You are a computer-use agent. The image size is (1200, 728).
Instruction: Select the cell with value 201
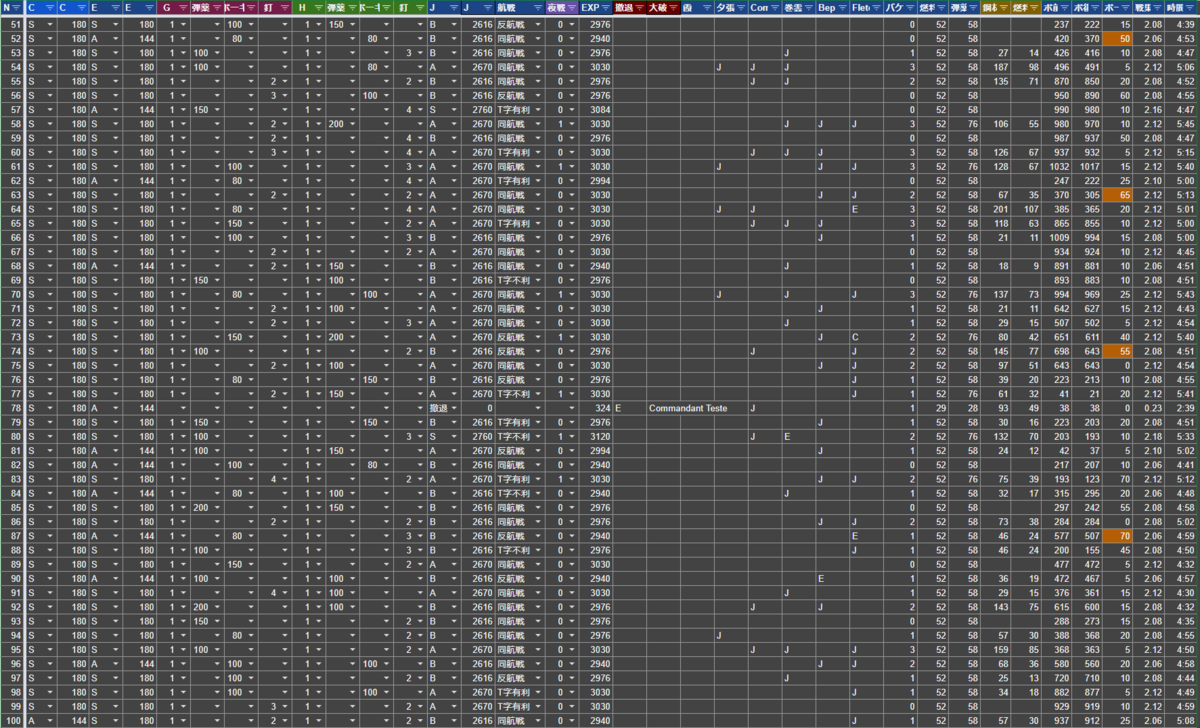[x=995, y=209]
